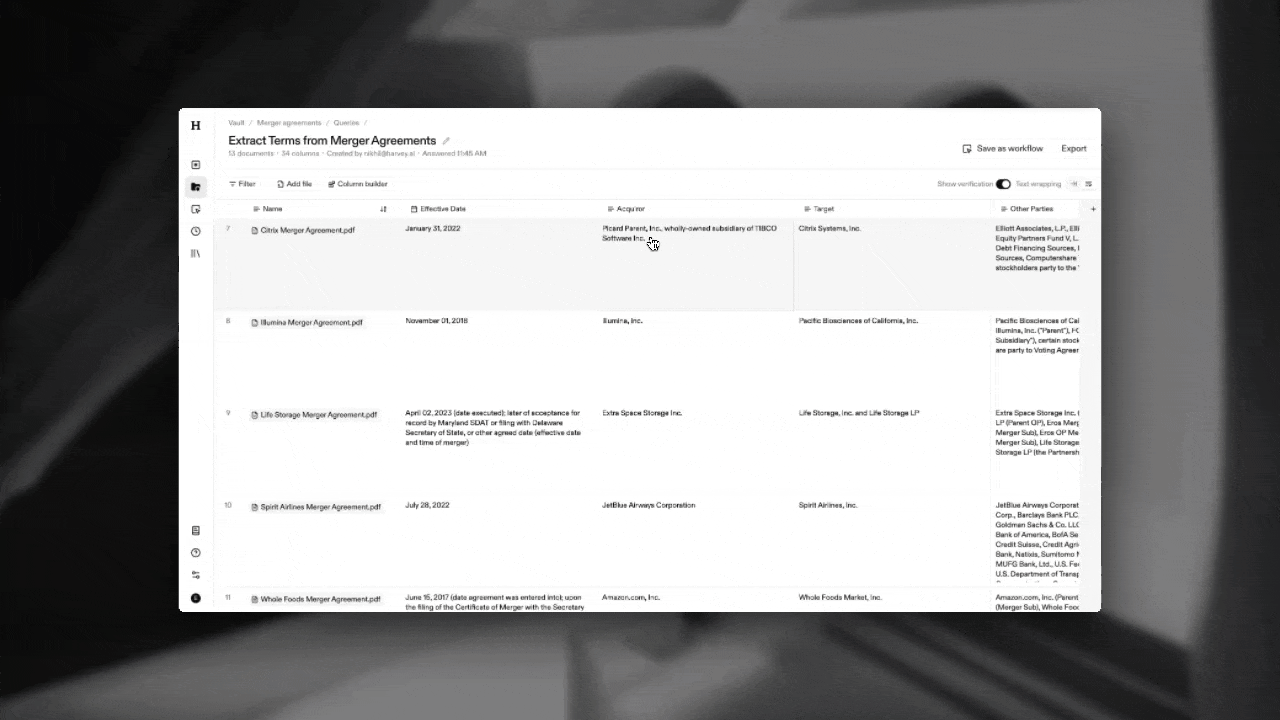Select the Whole Foods Market, Inc. cell
This screenshot has height=720, width=1280.
892,600
